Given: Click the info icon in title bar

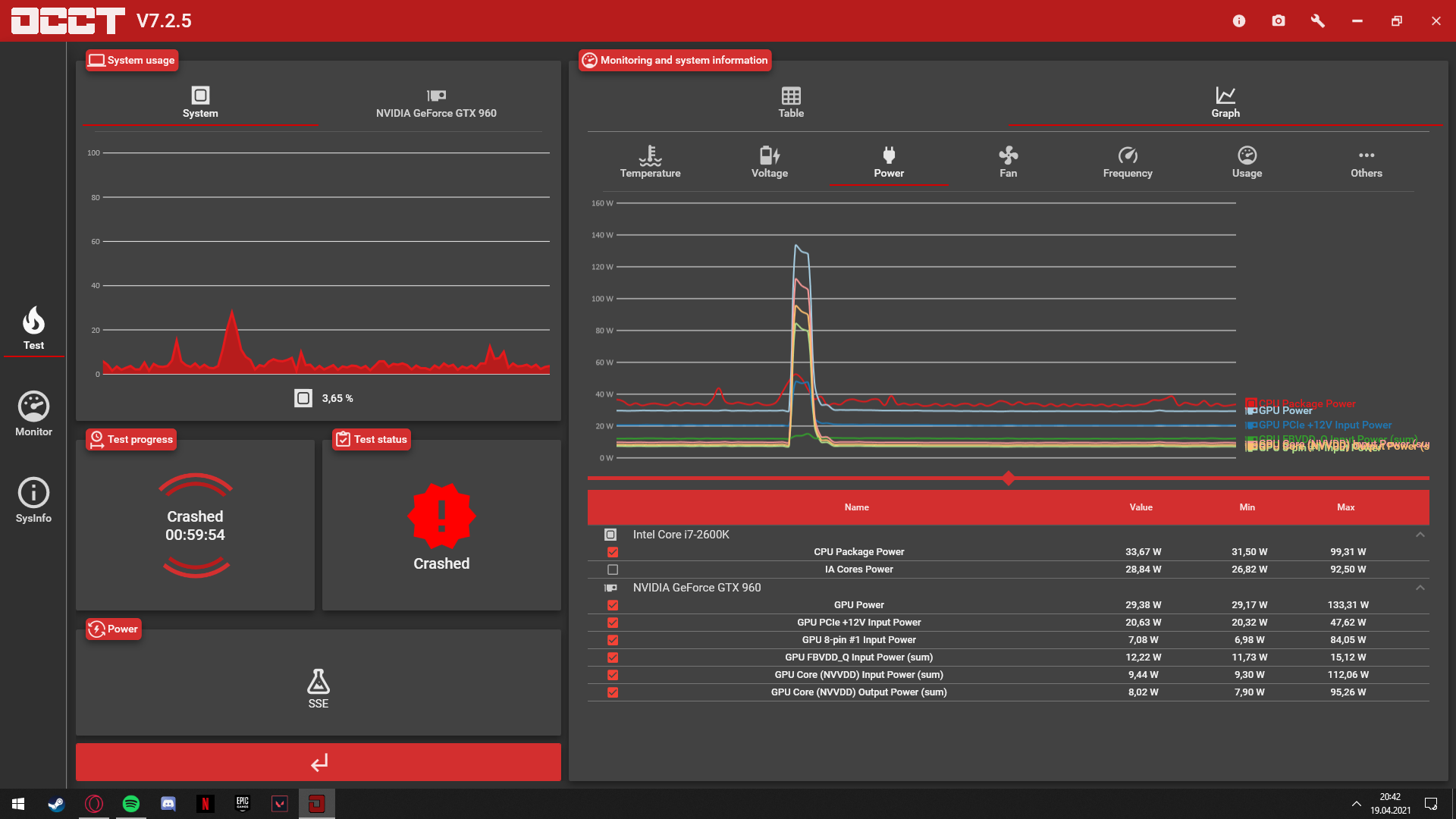Looking at the screenshot, I should pos(1239,20).
